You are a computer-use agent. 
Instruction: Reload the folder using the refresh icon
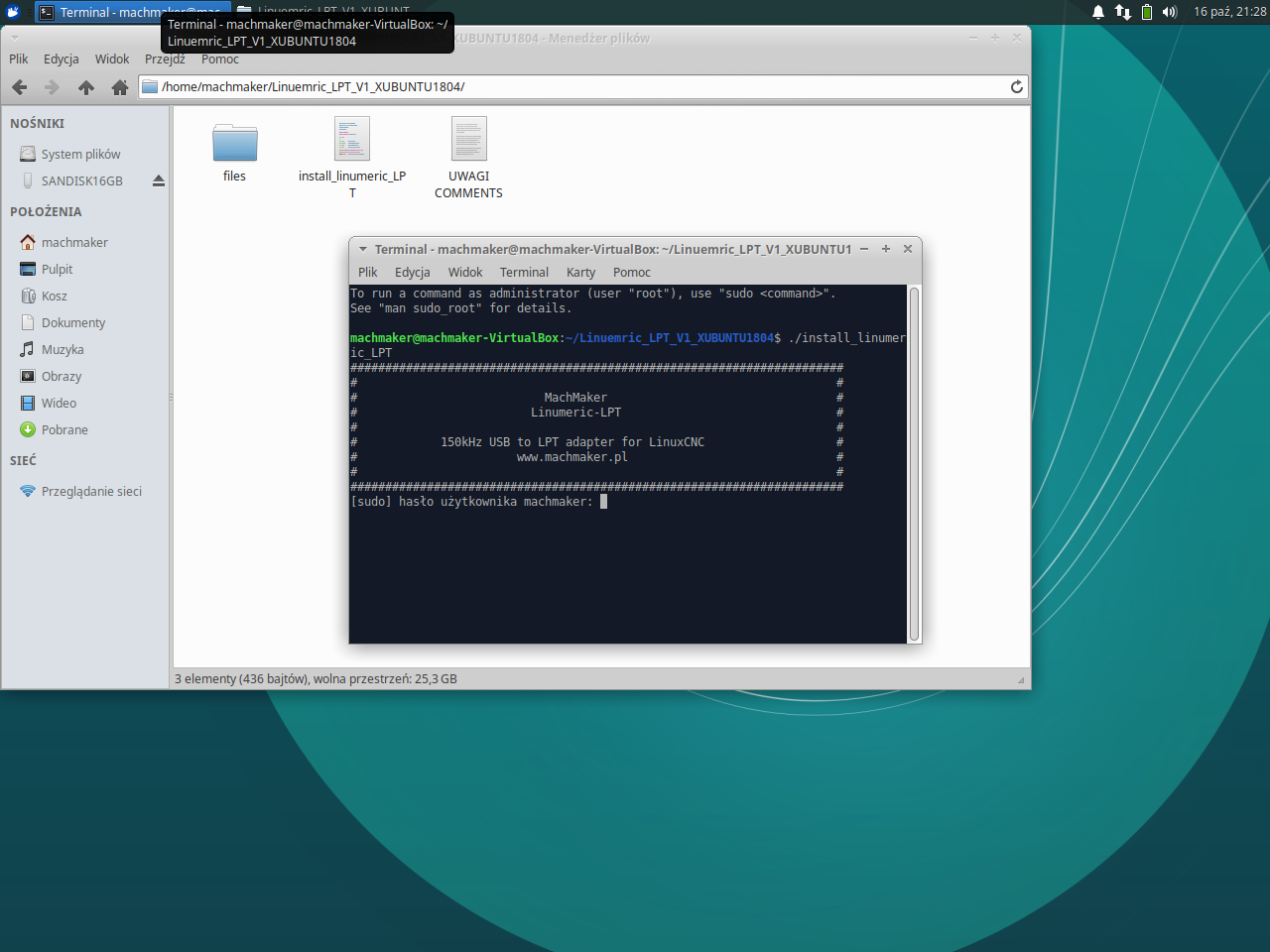1016,87
